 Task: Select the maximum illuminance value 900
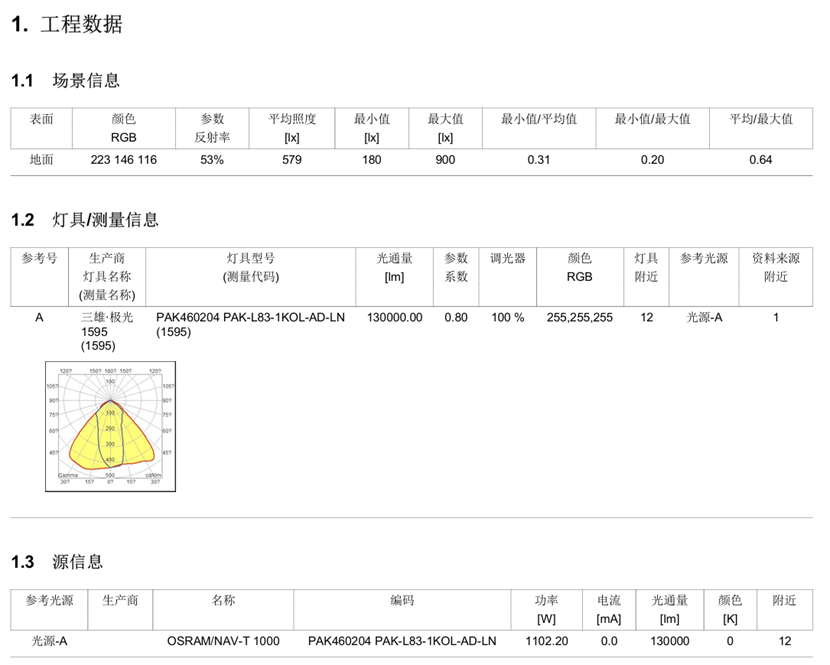(445, 160)
